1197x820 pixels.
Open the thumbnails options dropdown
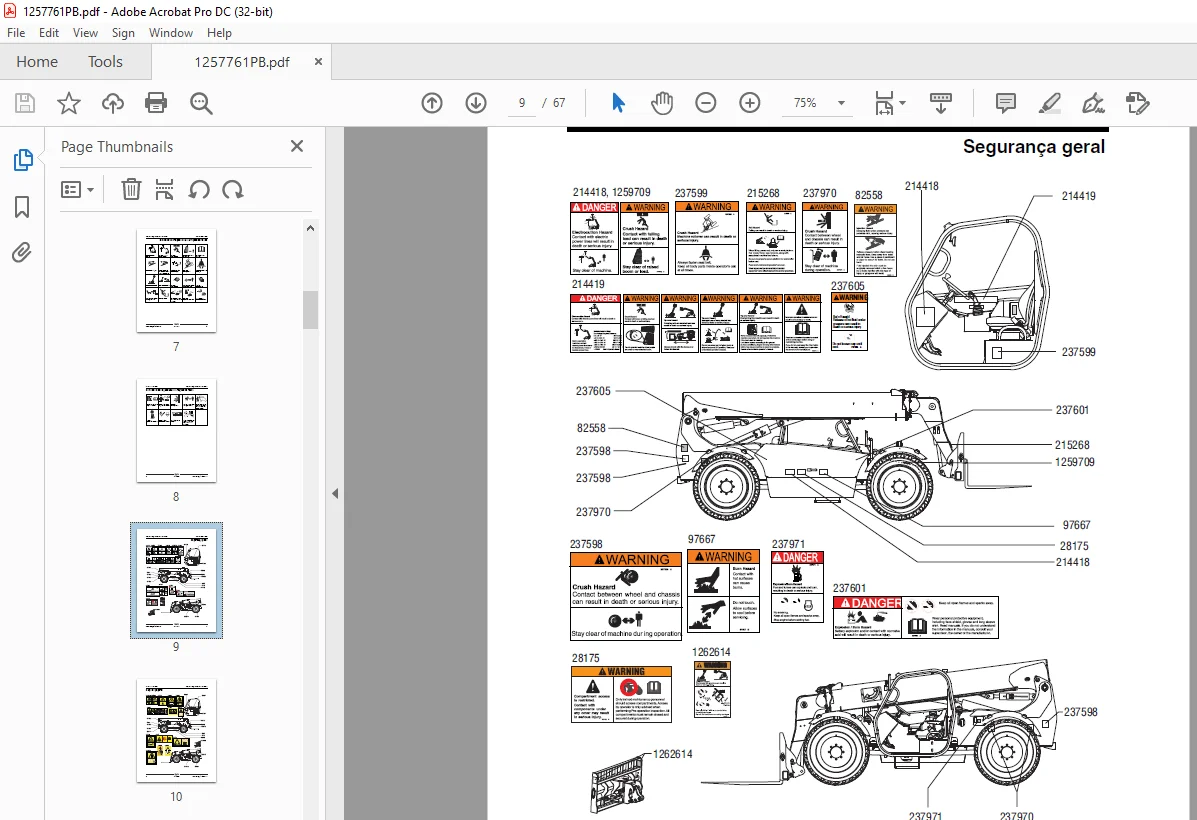click(x=77, y=189)
